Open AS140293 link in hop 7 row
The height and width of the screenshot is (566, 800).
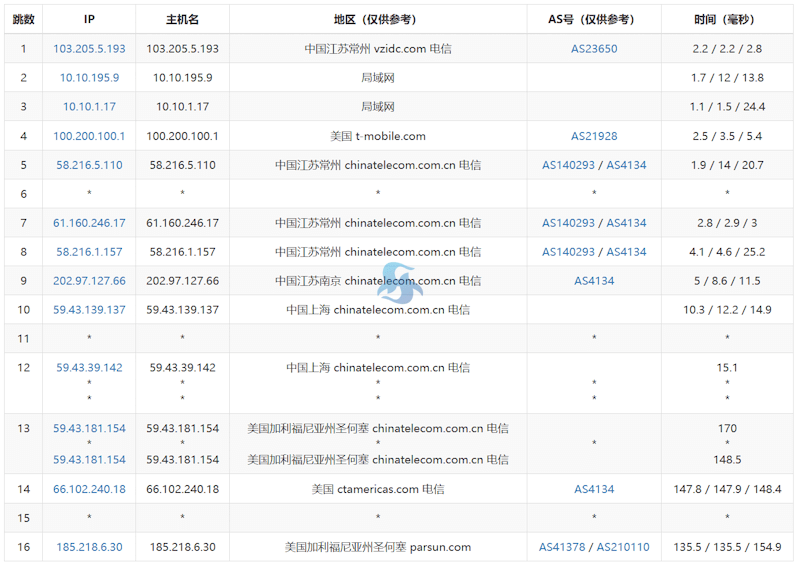tap(568, 223)
